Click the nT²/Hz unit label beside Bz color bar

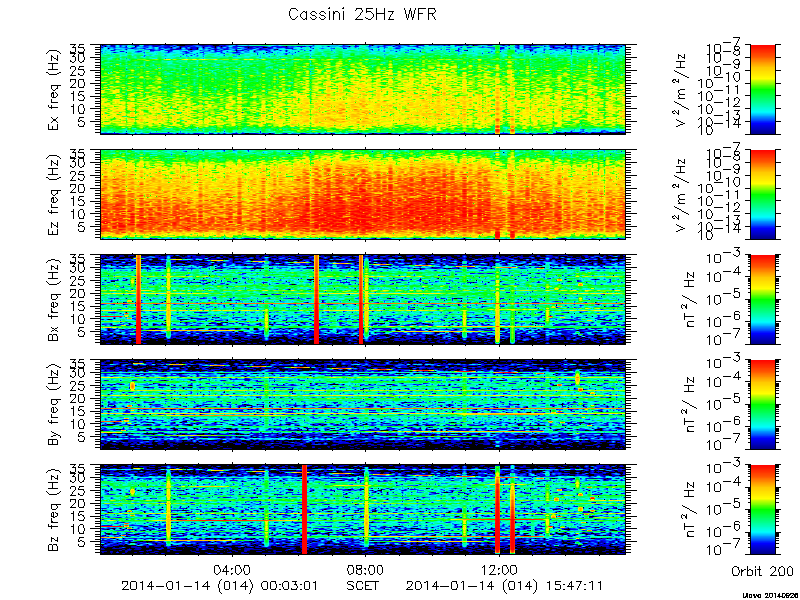687,510
